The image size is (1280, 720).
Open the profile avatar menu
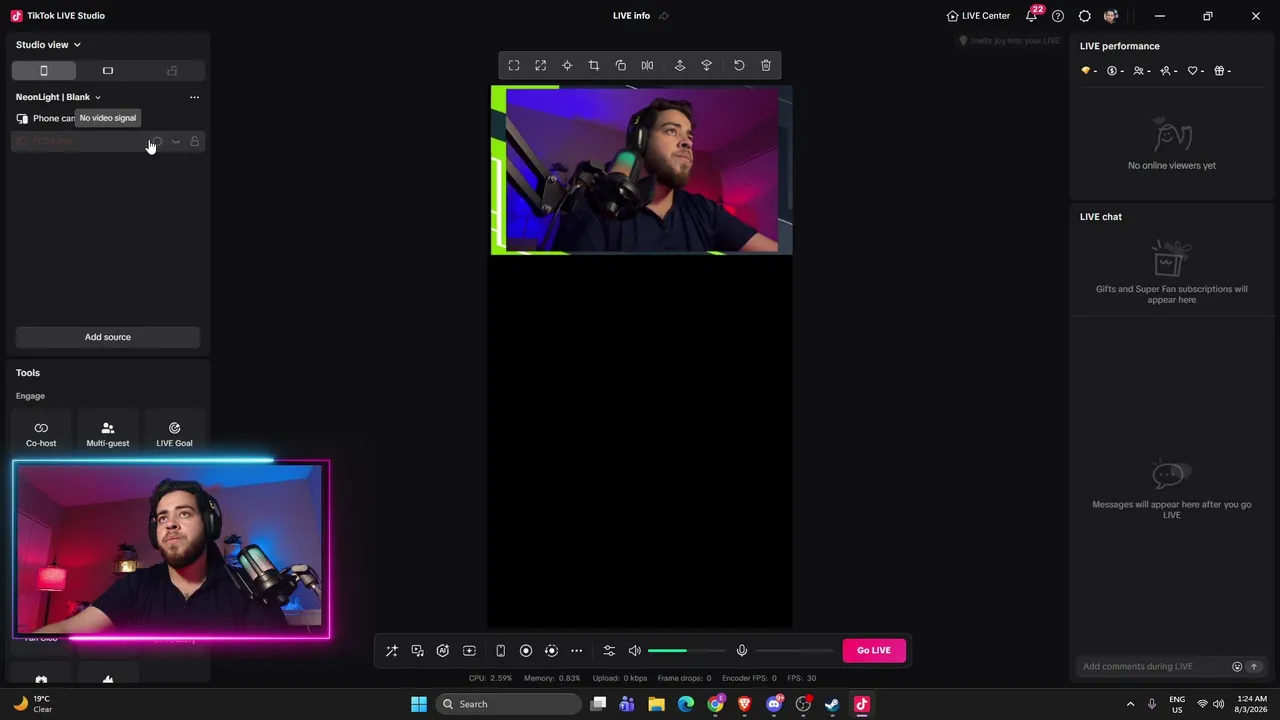tap(1111, 16)
